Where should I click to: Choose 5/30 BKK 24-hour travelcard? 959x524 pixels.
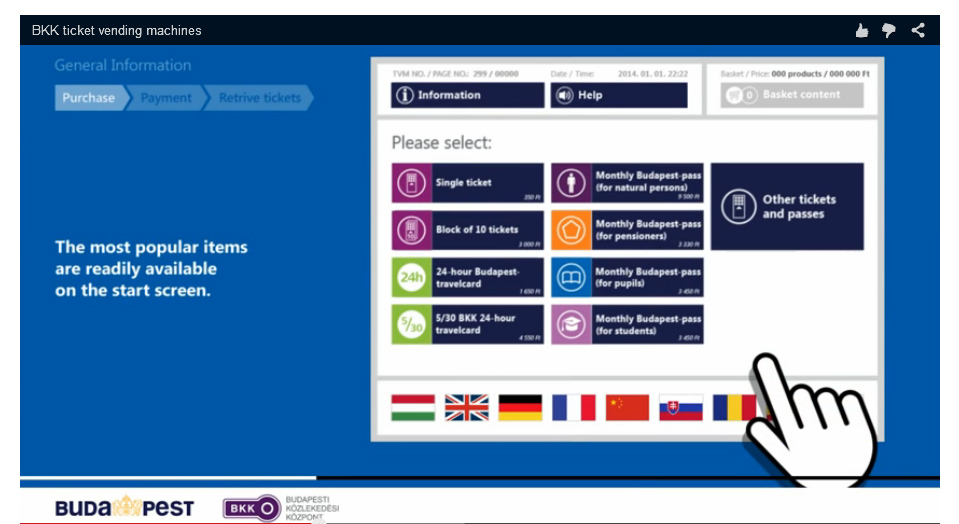click(467, 325)
